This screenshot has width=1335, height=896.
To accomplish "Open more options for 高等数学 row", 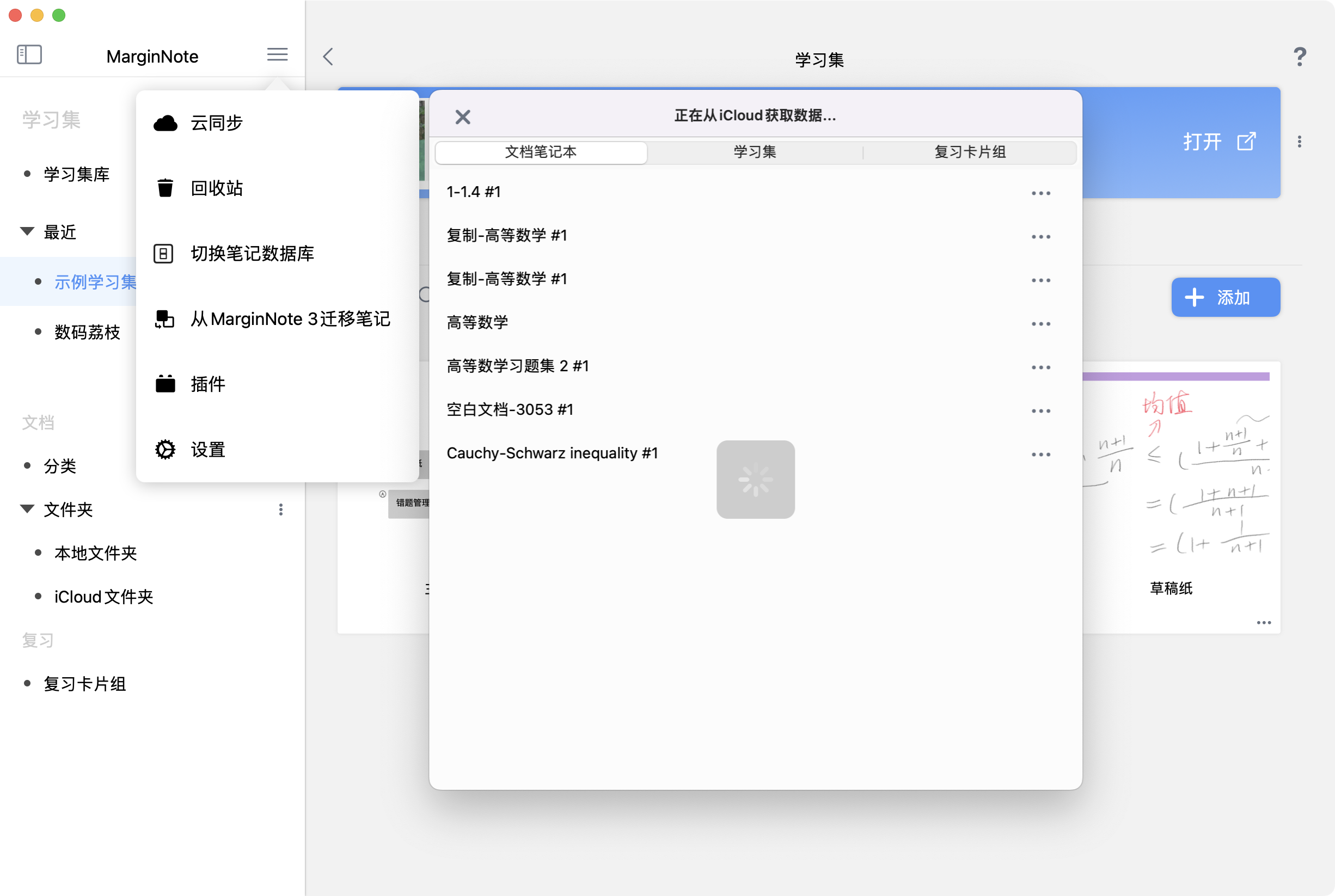I will pyautogui.click(x=1040, y=324).
